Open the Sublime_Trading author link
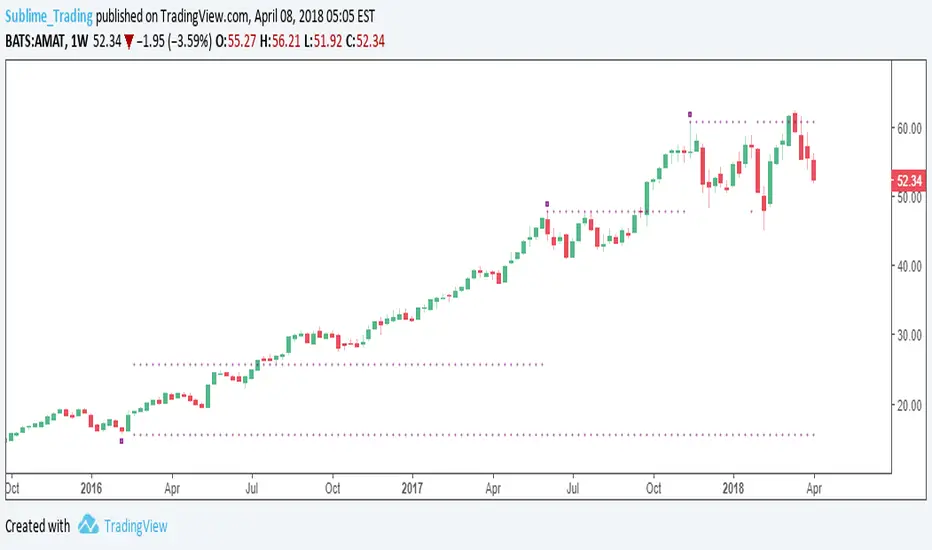This screenshot has height=550, width=932. pos(49,19)
